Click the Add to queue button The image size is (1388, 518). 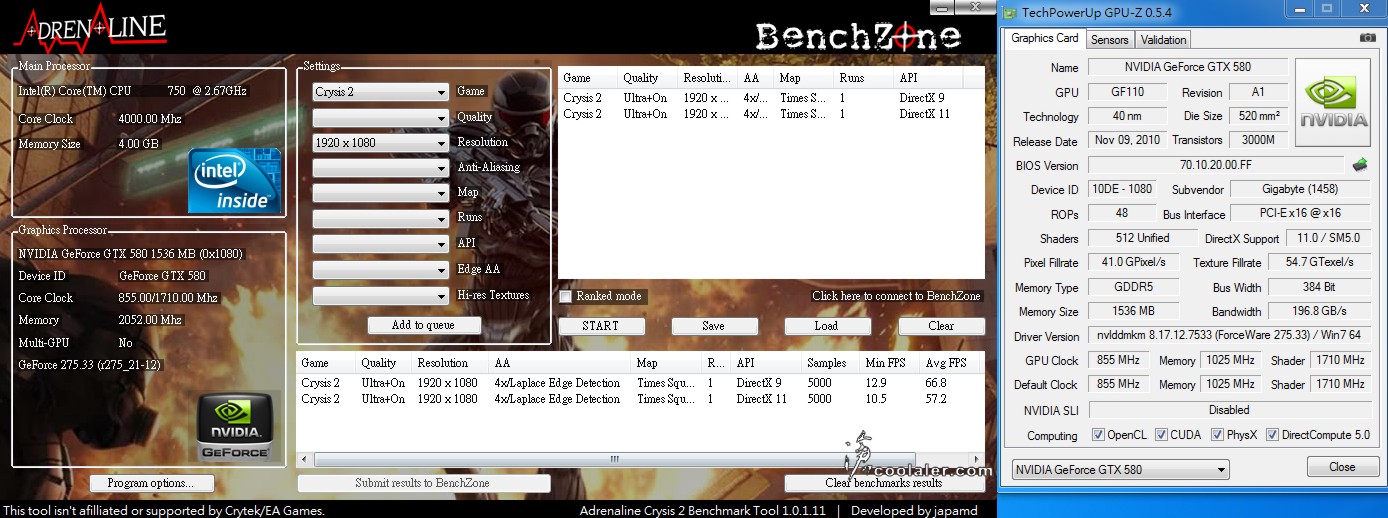point(424,325)
